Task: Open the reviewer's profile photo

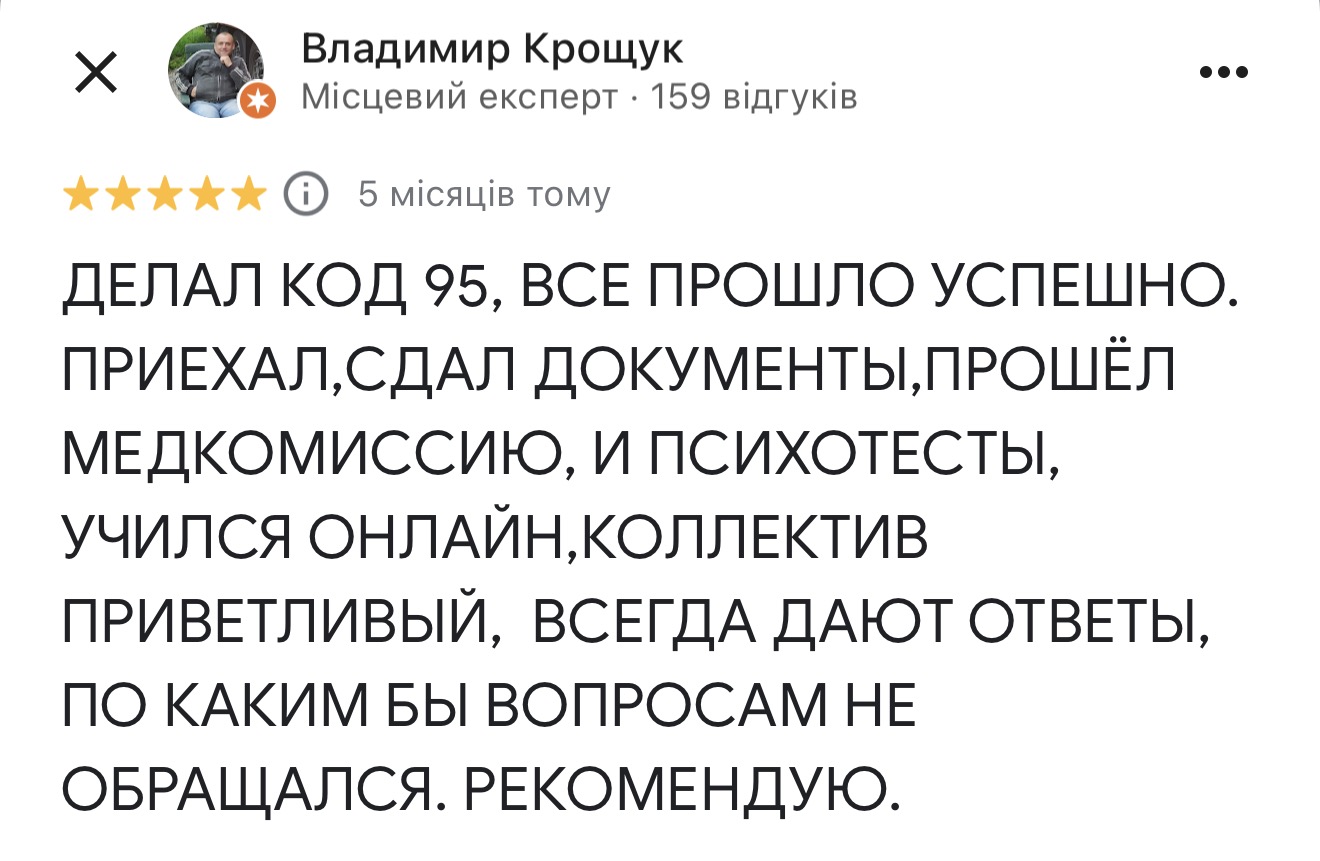Action: point(215,70)
